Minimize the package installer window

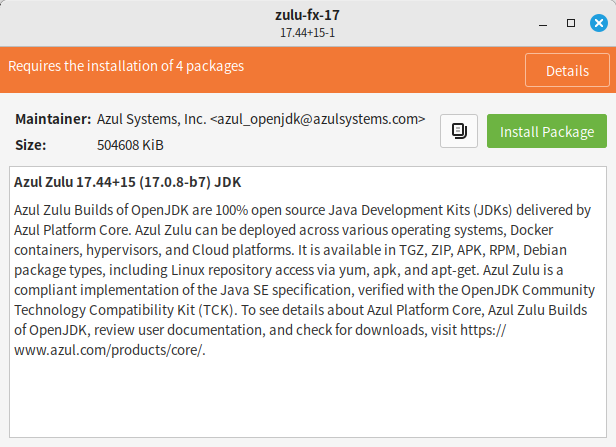(543, 24)
